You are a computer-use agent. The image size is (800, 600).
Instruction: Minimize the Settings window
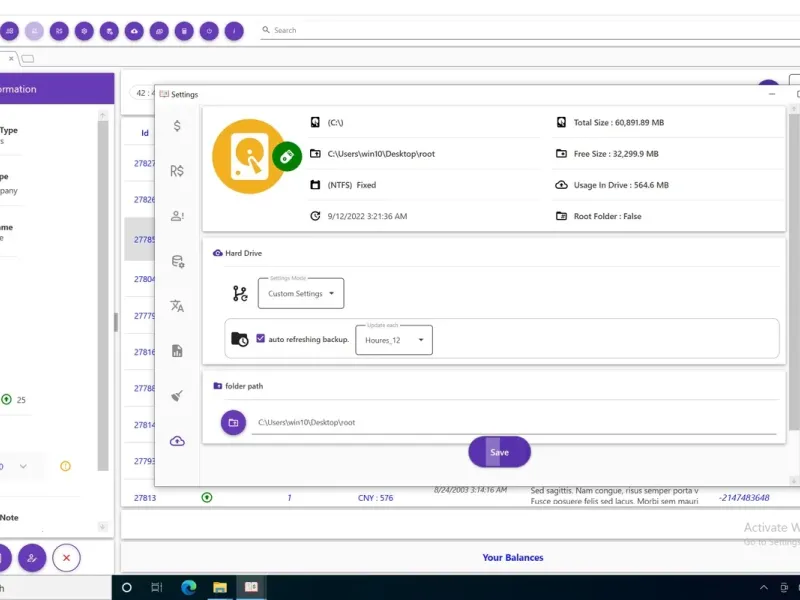pos(772,94)
